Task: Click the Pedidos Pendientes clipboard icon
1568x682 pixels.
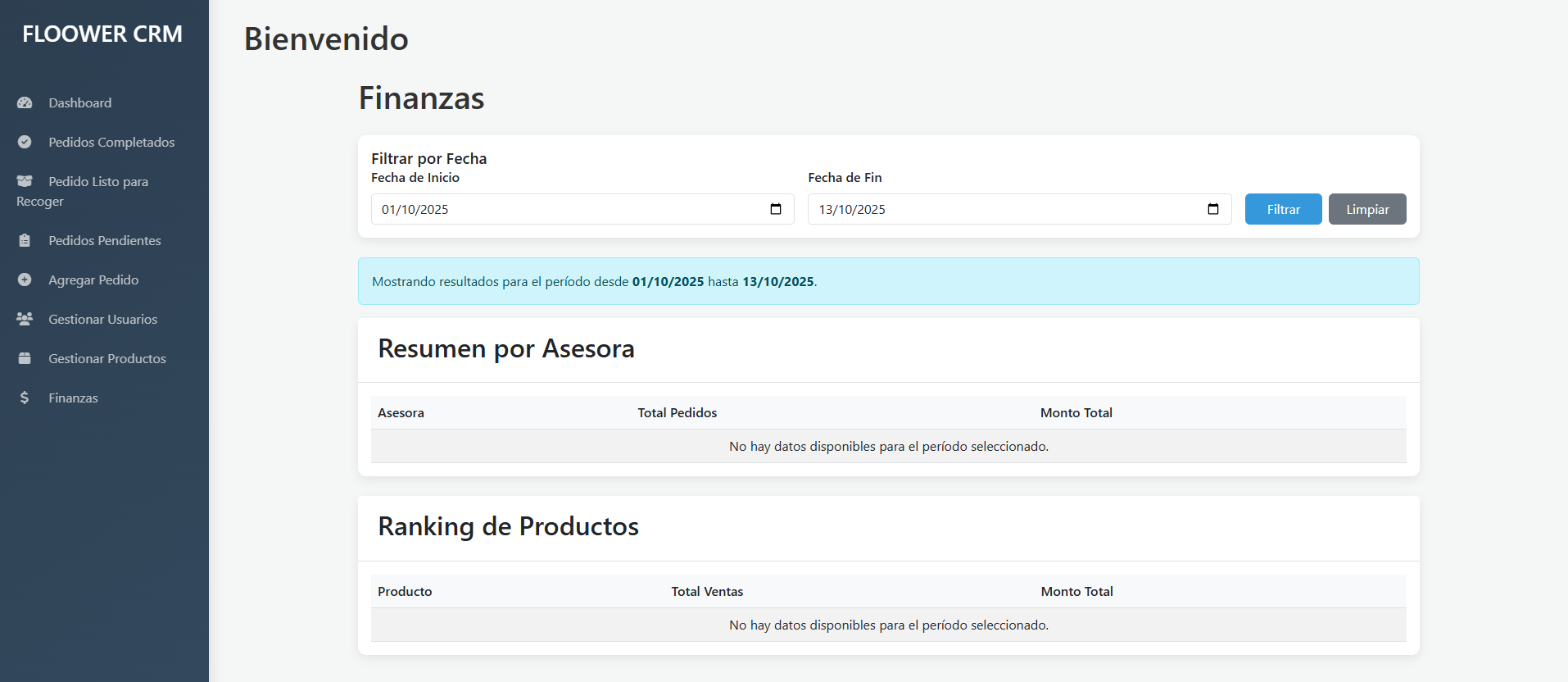Action: (x=25, y=240)
